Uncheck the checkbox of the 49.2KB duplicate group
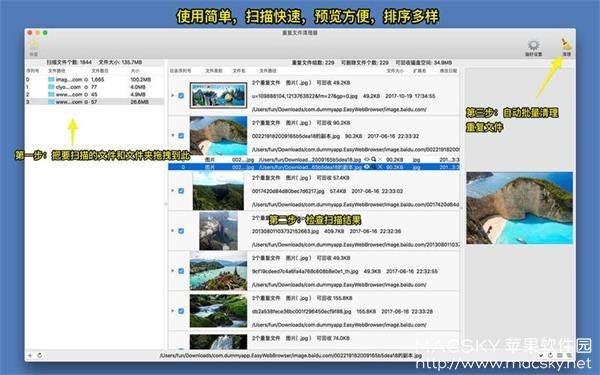The width and height of the screenshot is (600, 375). (x=181, y=96)
